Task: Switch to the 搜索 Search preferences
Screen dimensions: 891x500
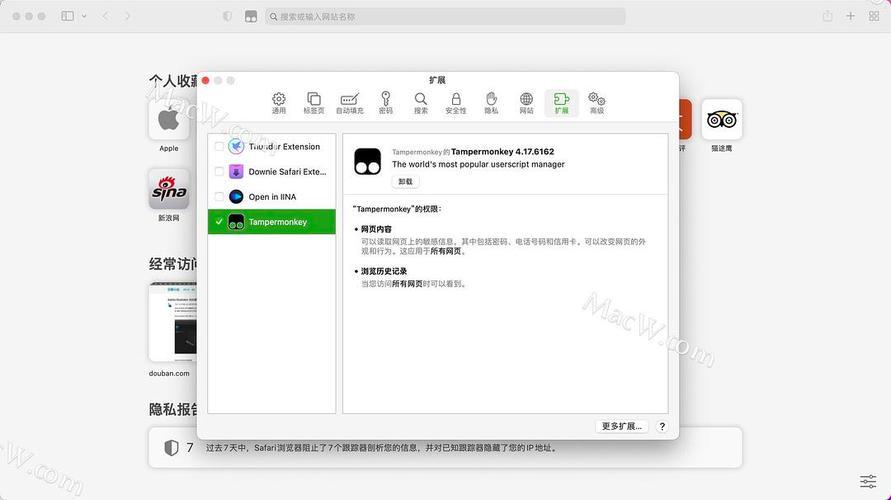Action: pos(420,103)
